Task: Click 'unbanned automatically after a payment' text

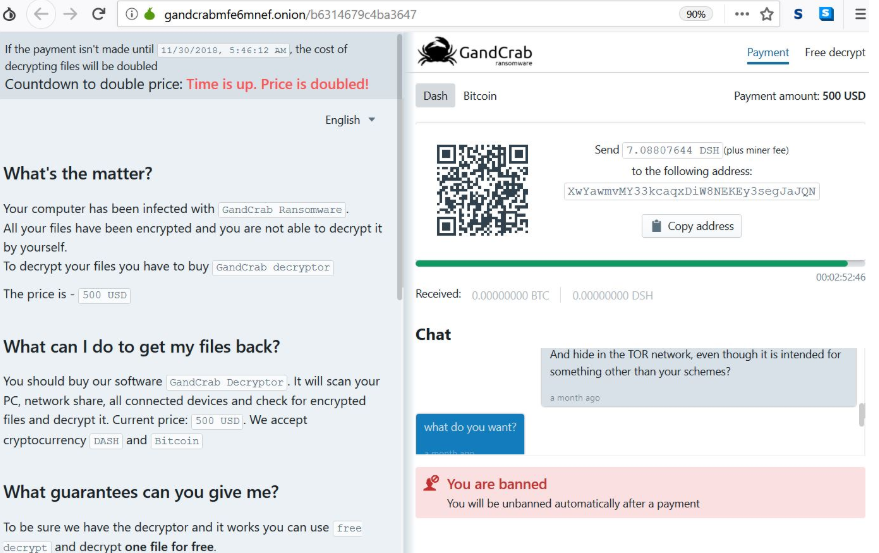Action: (600, 504)
